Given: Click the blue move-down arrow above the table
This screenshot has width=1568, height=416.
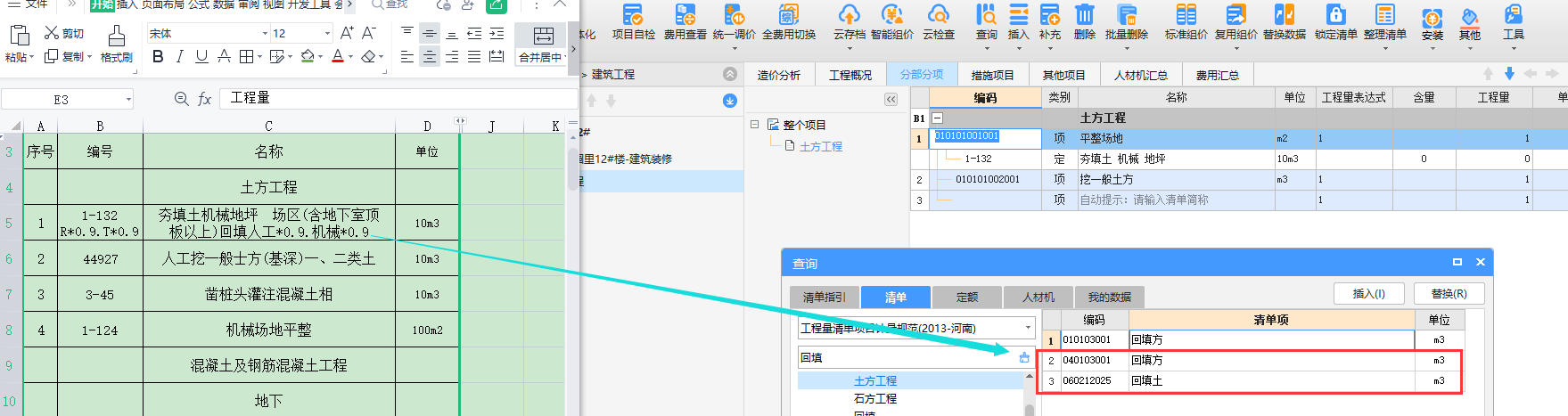Looking at the screenshot, I should coord(1509,74).
